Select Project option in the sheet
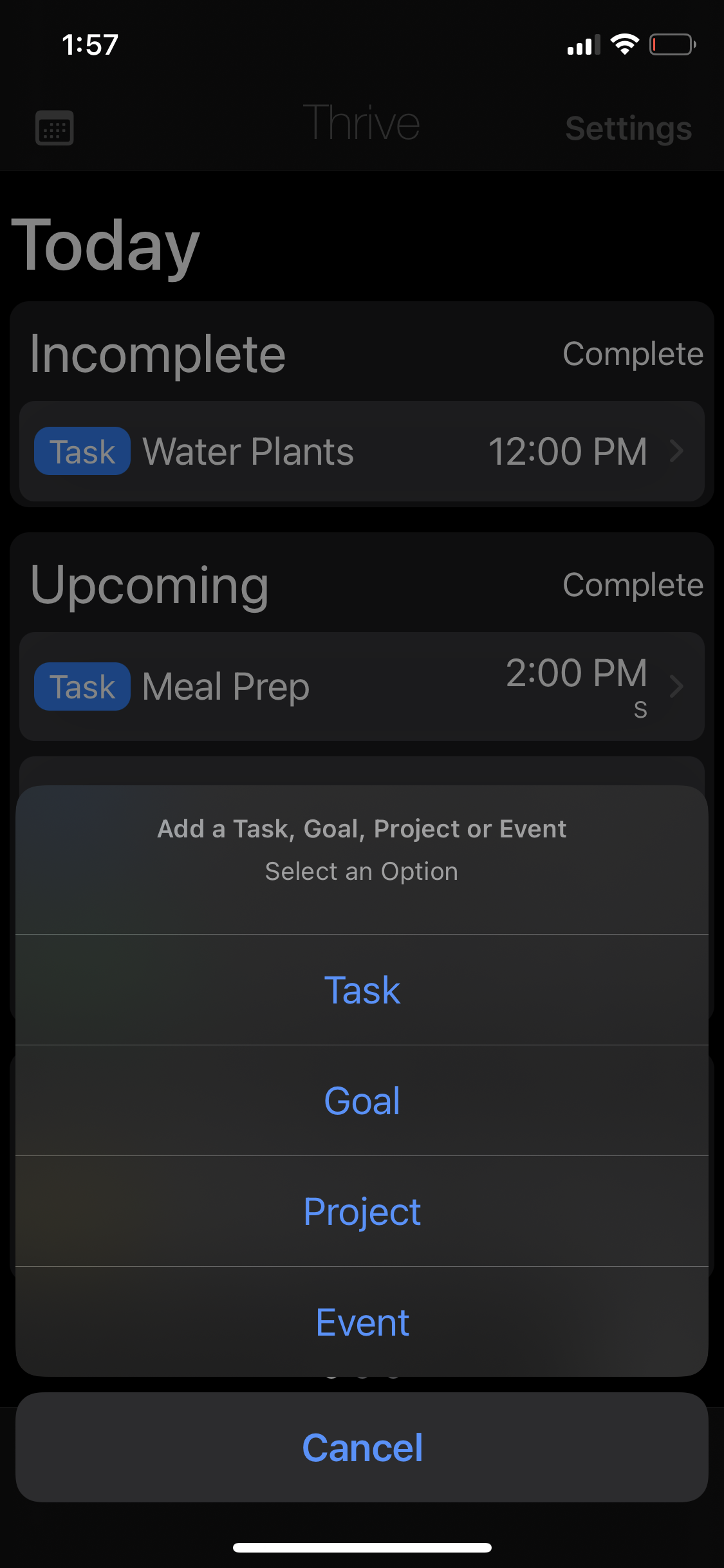Image resolution: width=724 pixels, height=1568 pixels. [x=362, y=1211]
